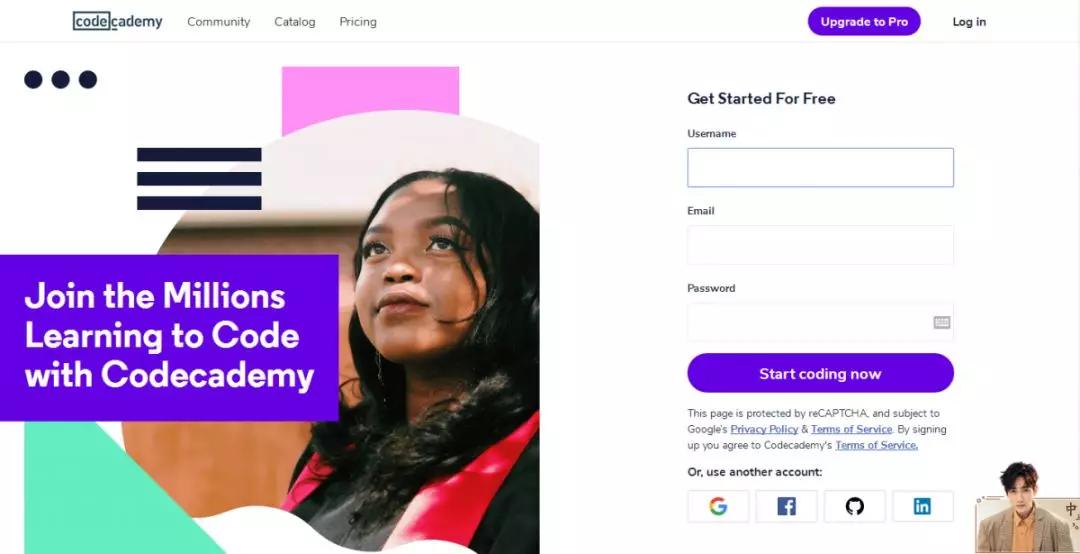Sign up with Facebook icon
Viewport: 1080px width, 554px height.
coord(786,506)
